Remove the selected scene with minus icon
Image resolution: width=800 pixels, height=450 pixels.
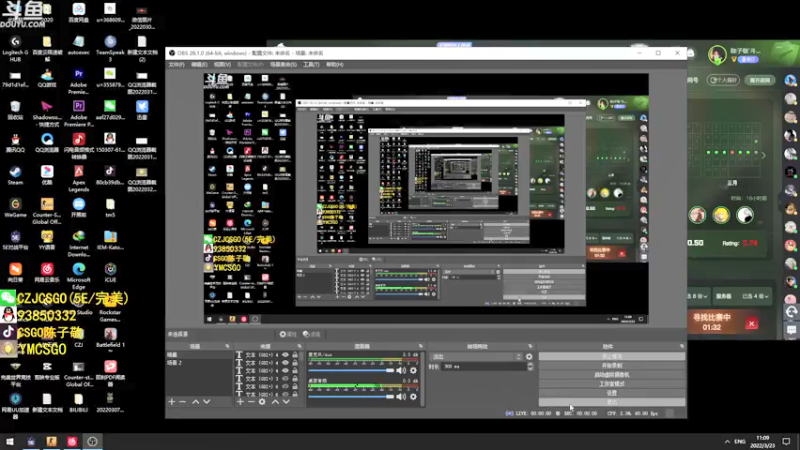coord(183,402)
